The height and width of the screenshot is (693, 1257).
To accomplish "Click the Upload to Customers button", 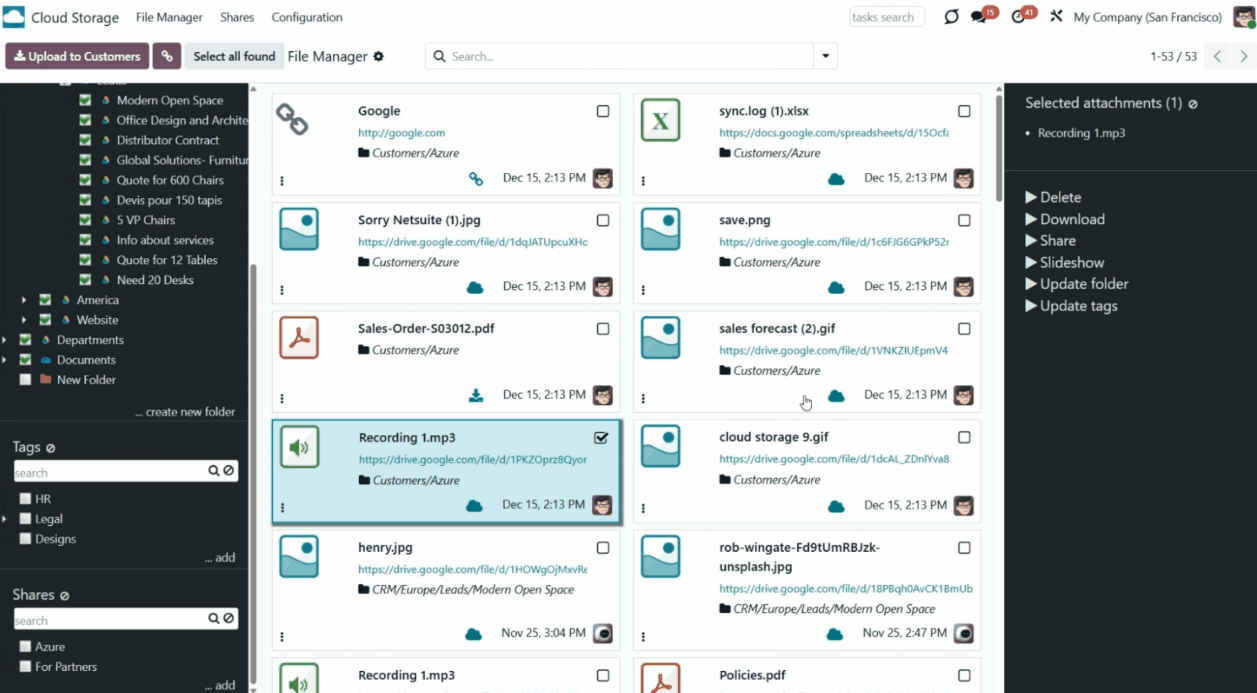I will click(x=77, y=56).
